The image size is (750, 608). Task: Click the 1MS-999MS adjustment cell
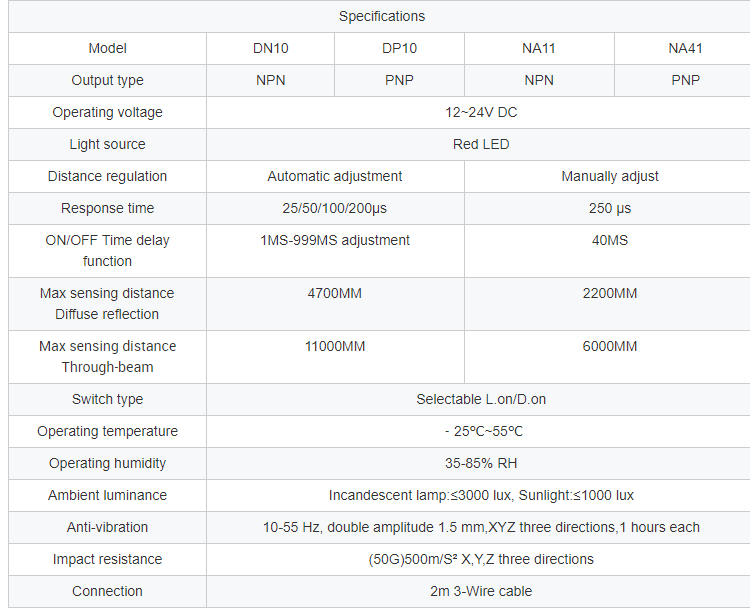(335, 240)
